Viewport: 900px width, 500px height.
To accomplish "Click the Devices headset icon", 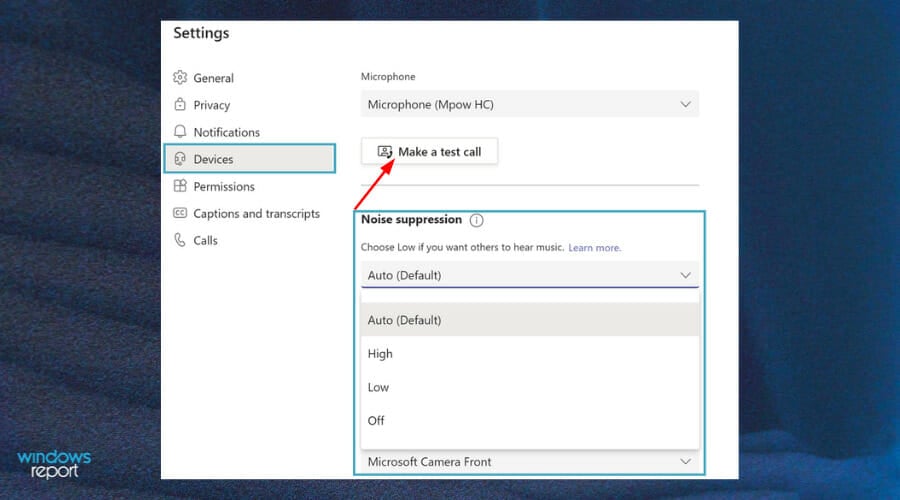I will (180, 159).
